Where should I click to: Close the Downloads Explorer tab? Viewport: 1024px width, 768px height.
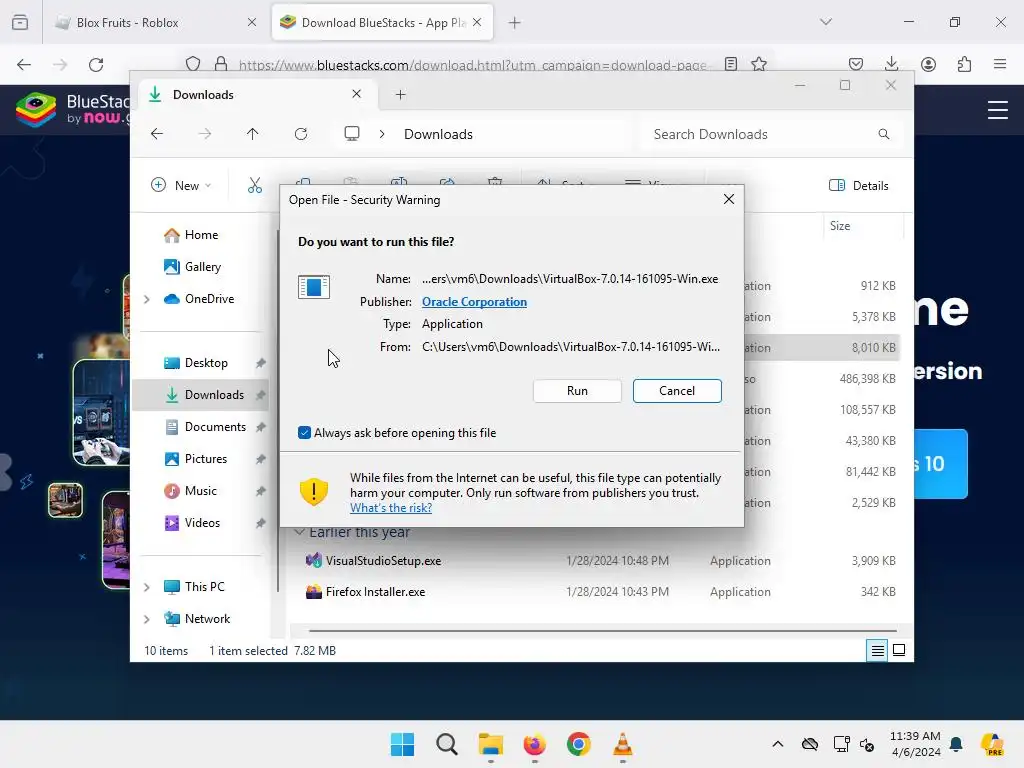pos(357,94)
